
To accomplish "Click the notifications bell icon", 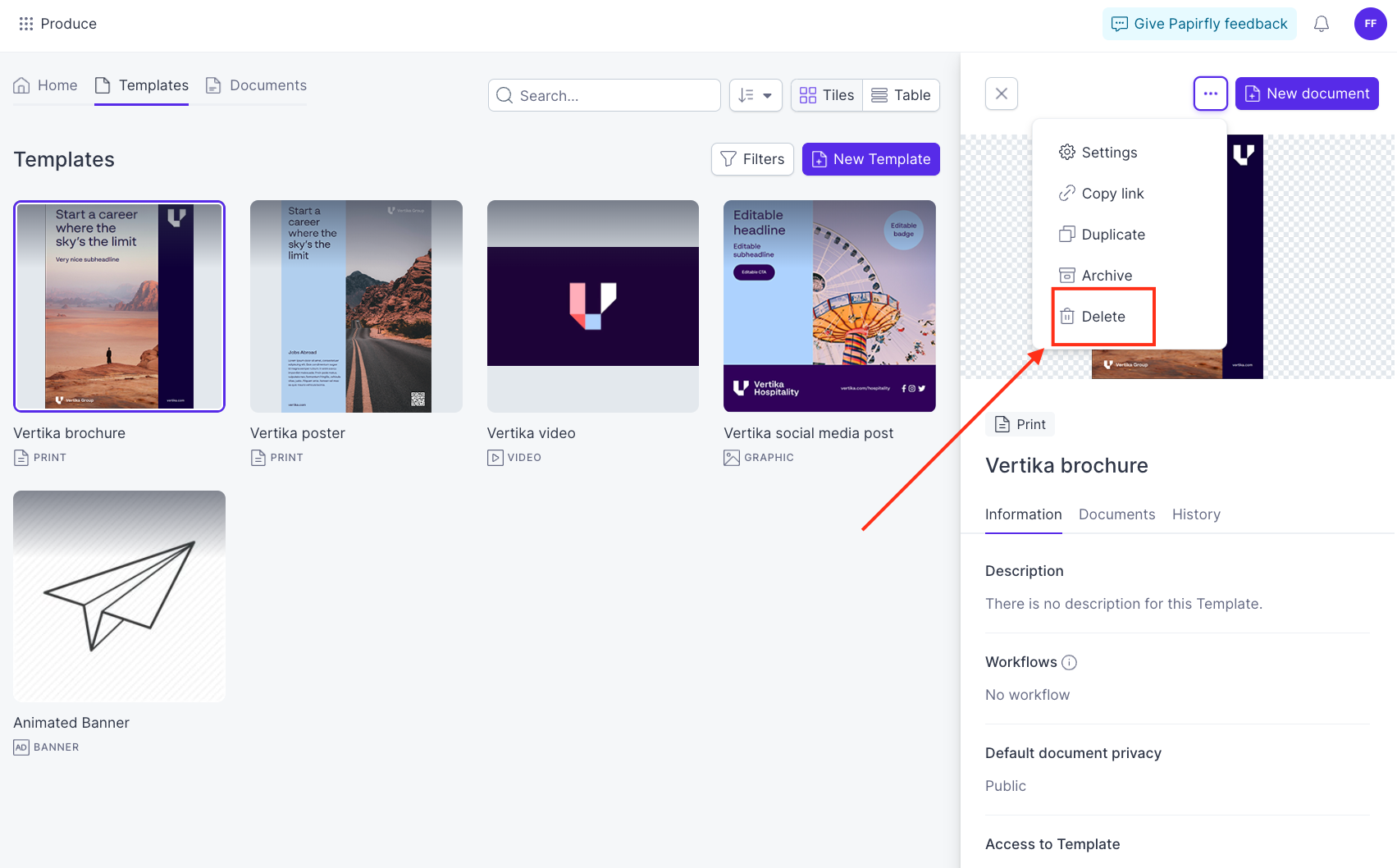I will pyautogui.click(x=1321, y=24).
